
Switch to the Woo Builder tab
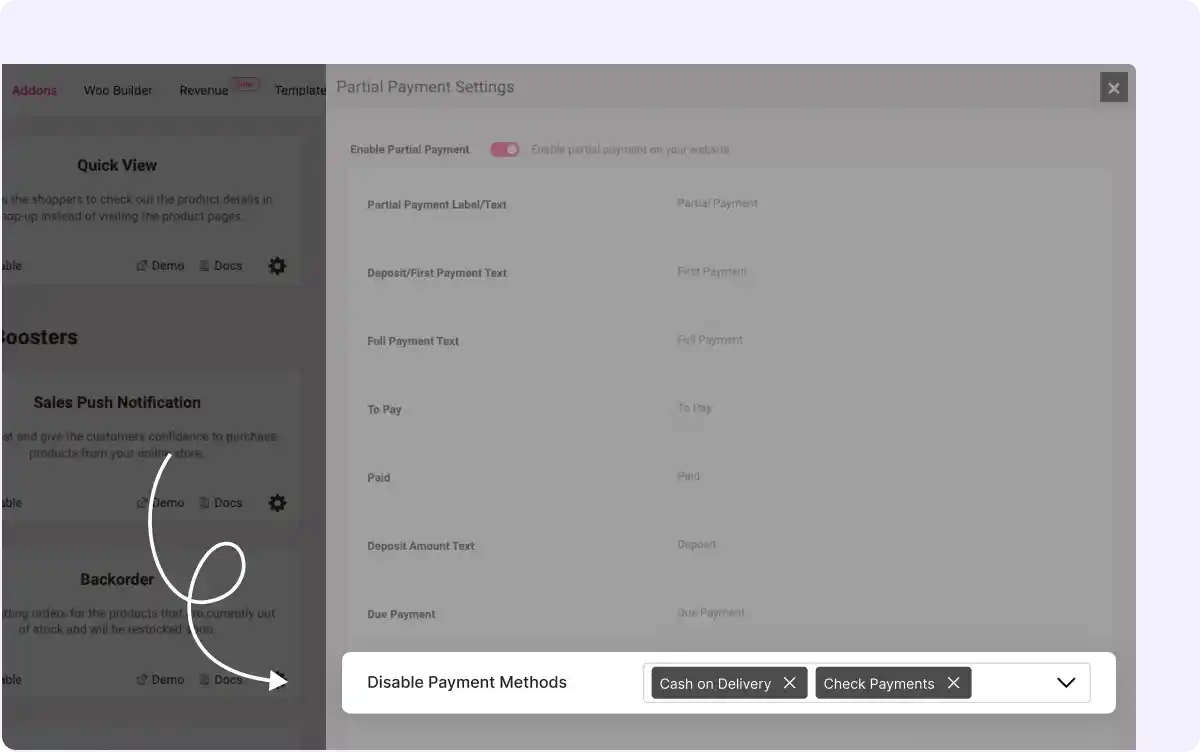(118, 90)
